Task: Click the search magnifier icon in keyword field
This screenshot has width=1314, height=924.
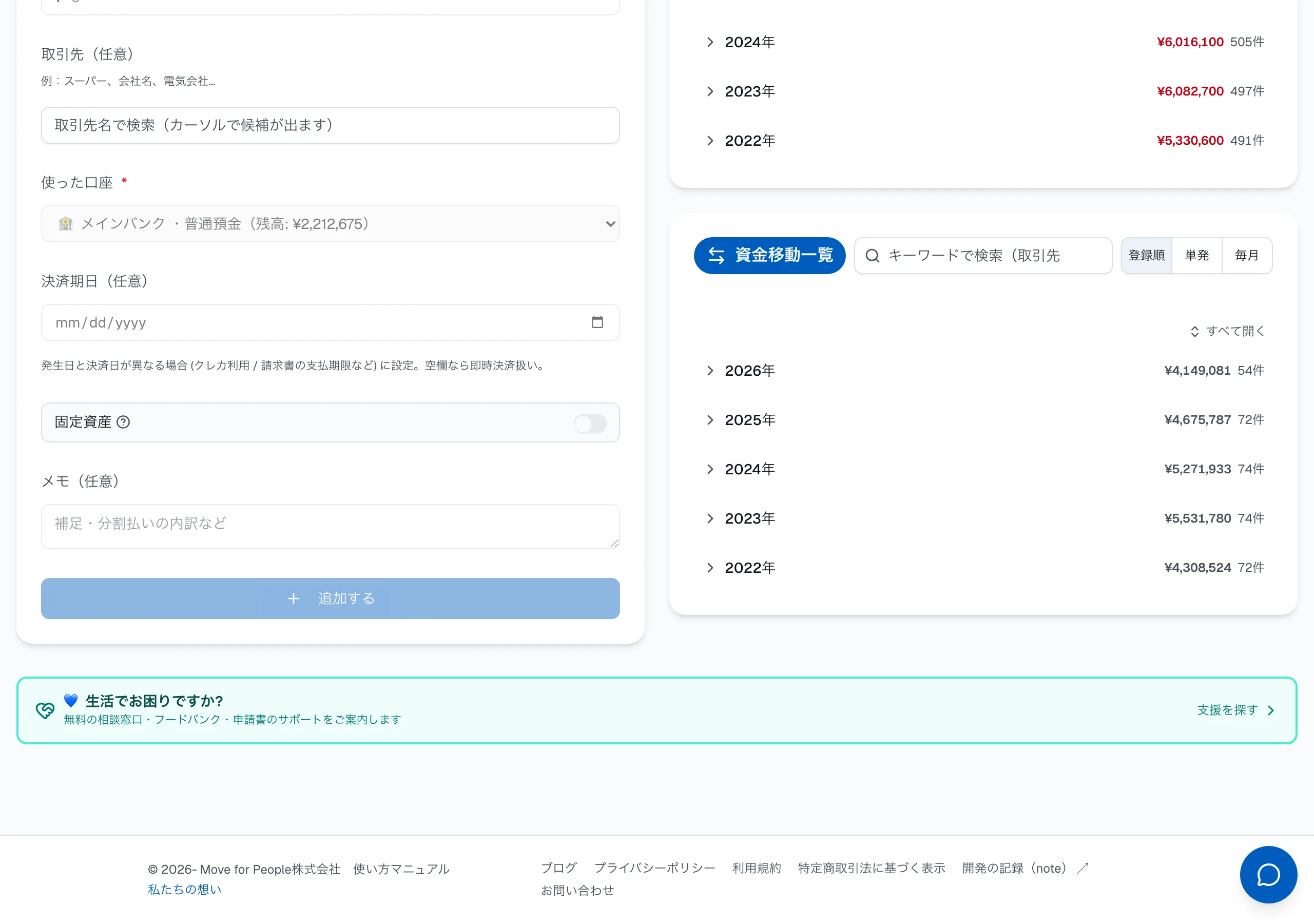Action: click(x=872, y=256)
